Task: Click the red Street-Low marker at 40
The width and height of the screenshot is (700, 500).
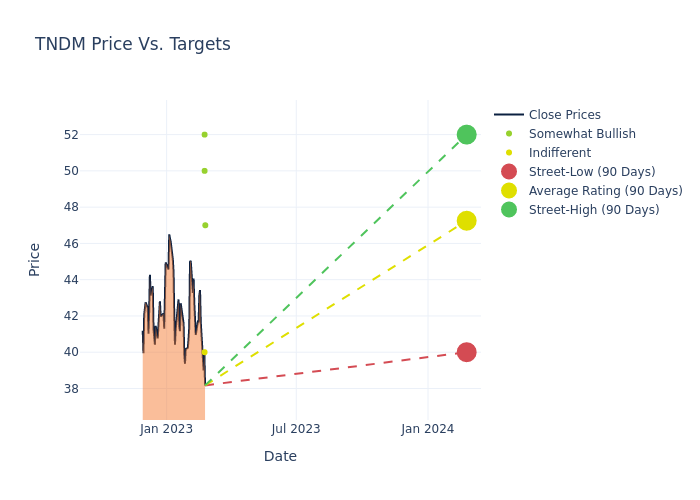Action: pos(466,352)
